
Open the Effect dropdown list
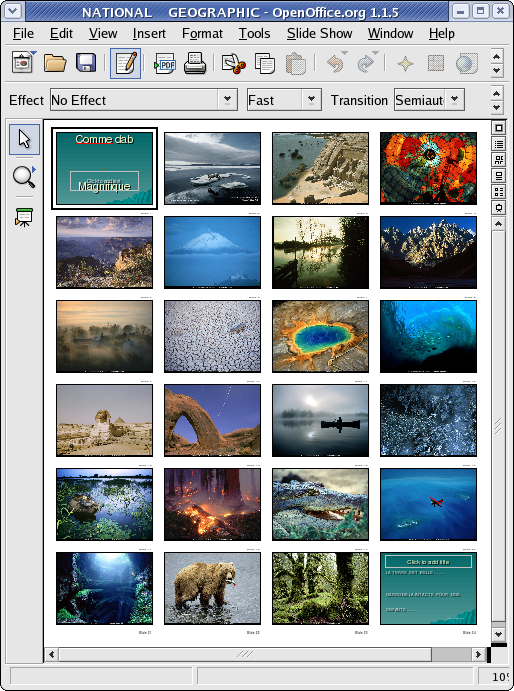pos(227,100)
